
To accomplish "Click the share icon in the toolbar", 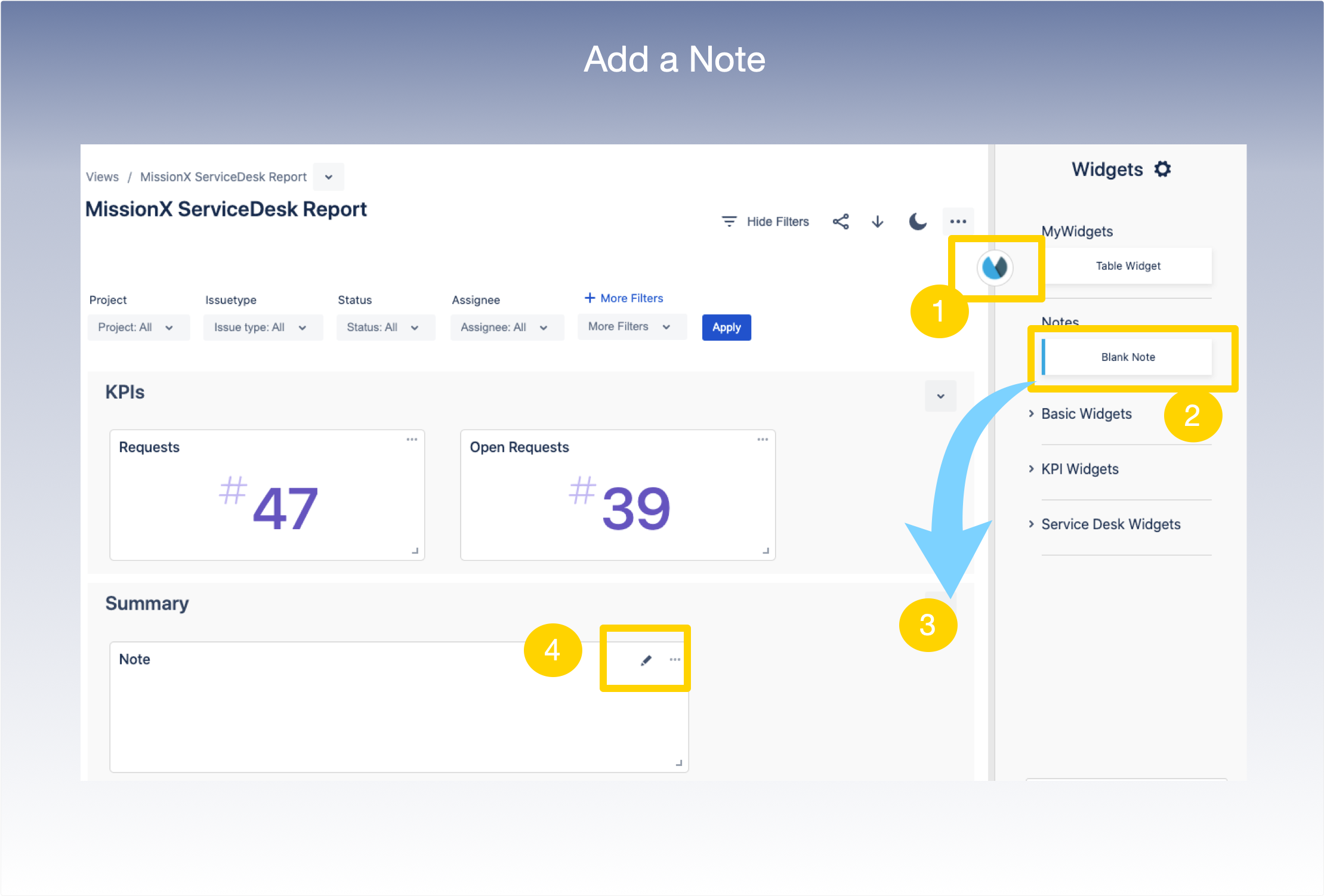I will (x=841, y=222).
